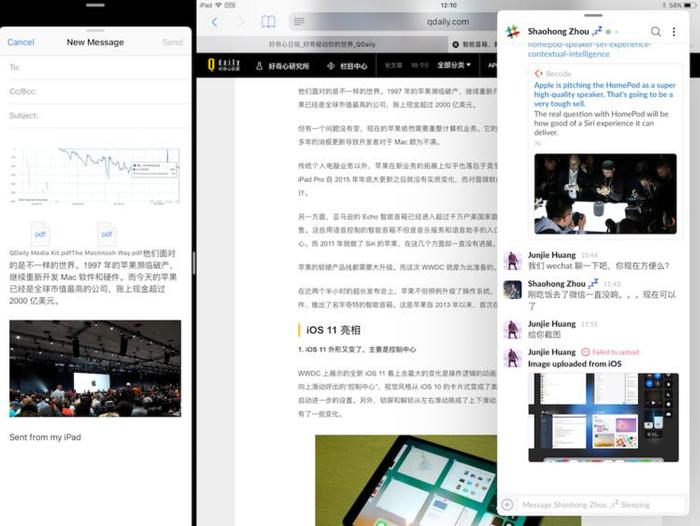Image resolution: width=700 pixels, height=526 pixels.
Task: Tap the Safari forward arrow
Action: 241,22
